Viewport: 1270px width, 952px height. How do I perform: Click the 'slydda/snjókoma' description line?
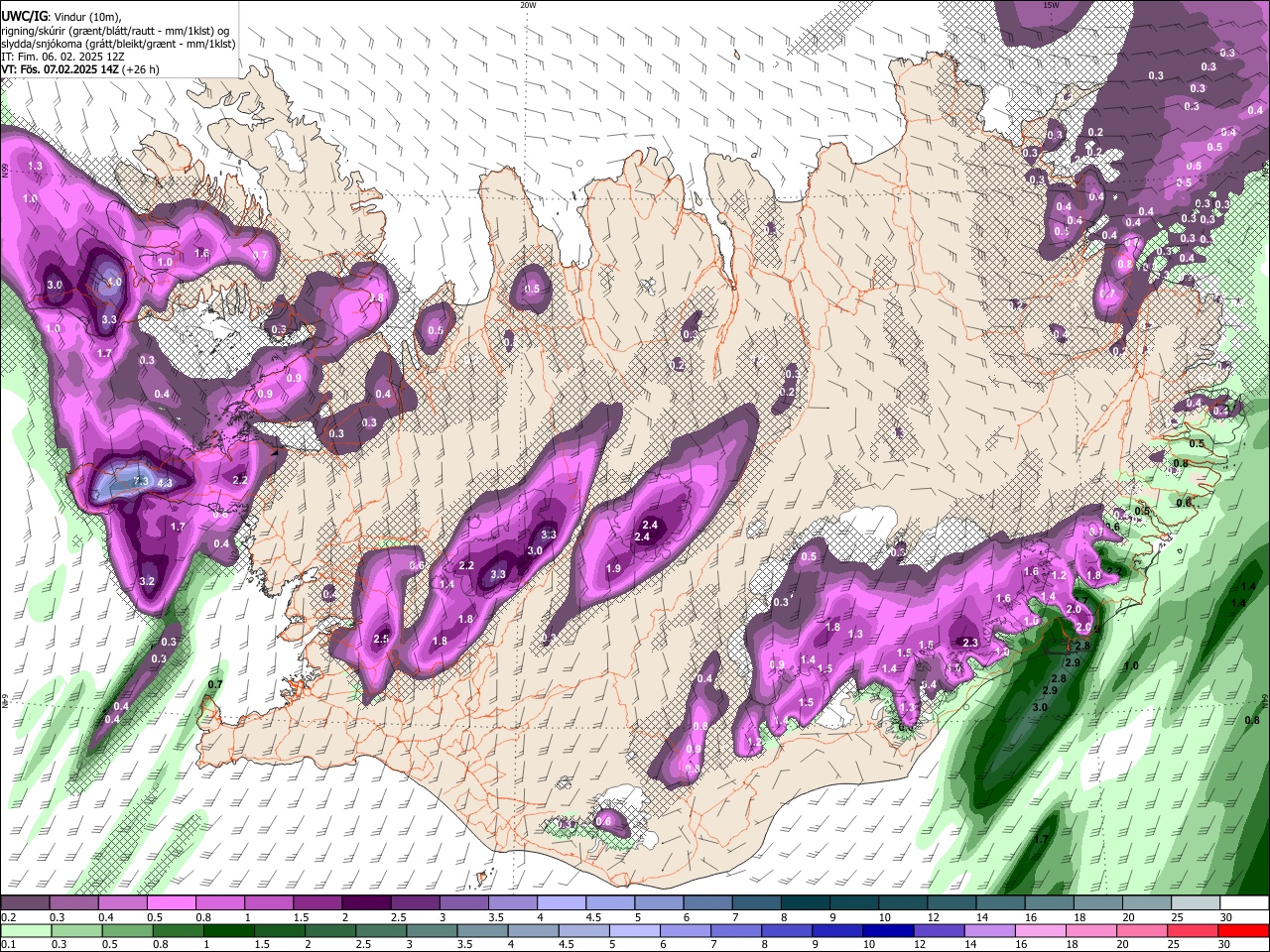click(118, 43)
